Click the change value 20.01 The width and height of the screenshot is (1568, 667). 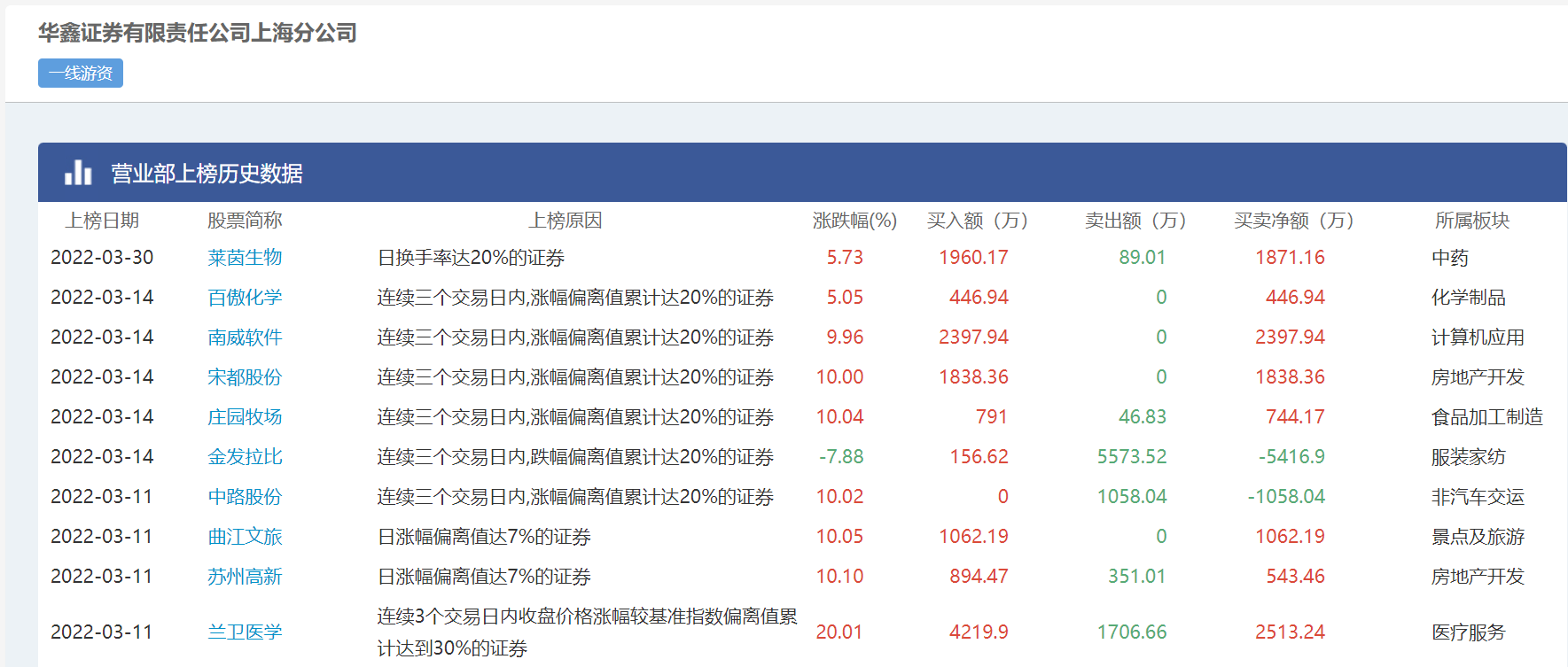tap(839, 632)
